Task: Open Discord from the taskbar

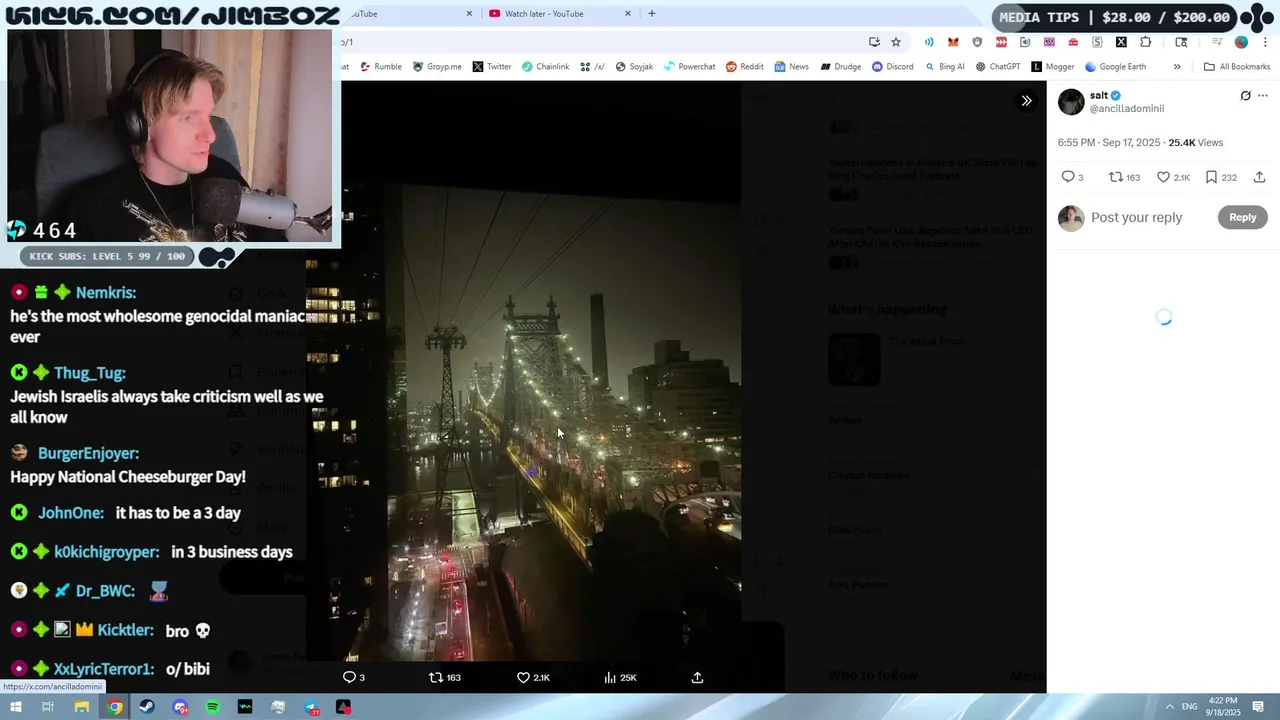Action: [180, 707]
